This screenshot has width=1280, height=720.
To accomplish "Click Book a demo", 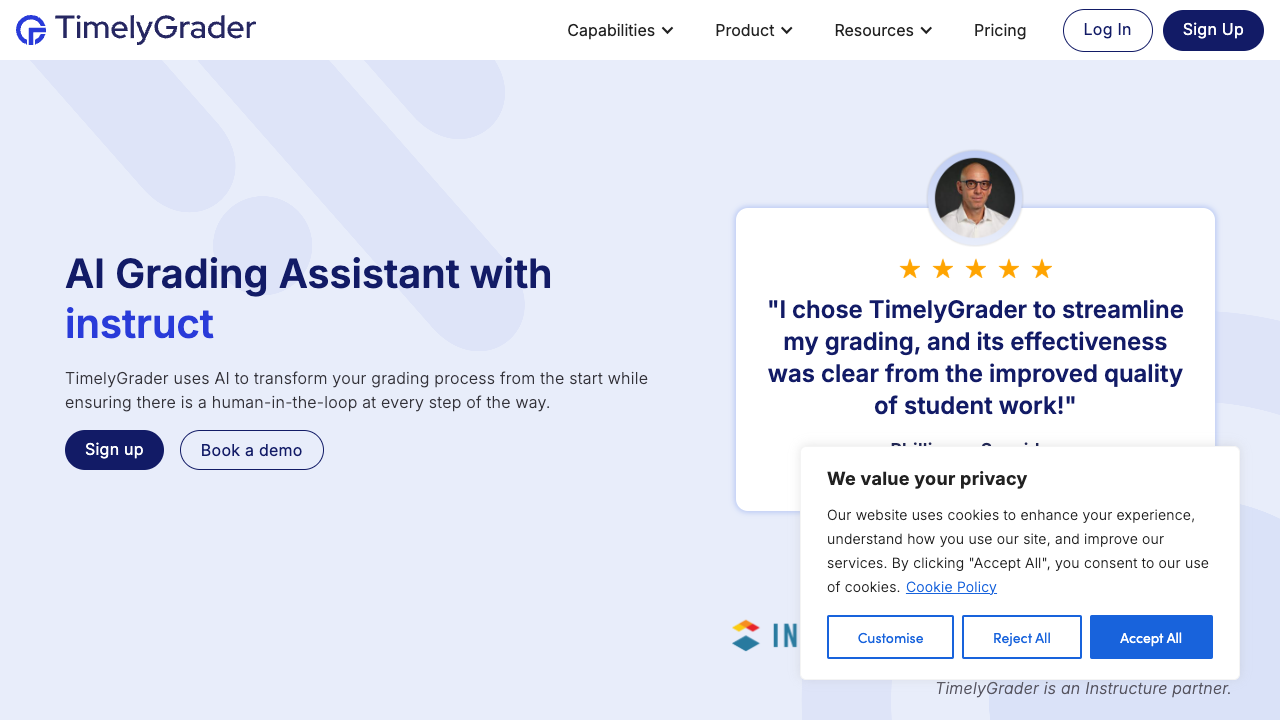I will click(251, 450).
